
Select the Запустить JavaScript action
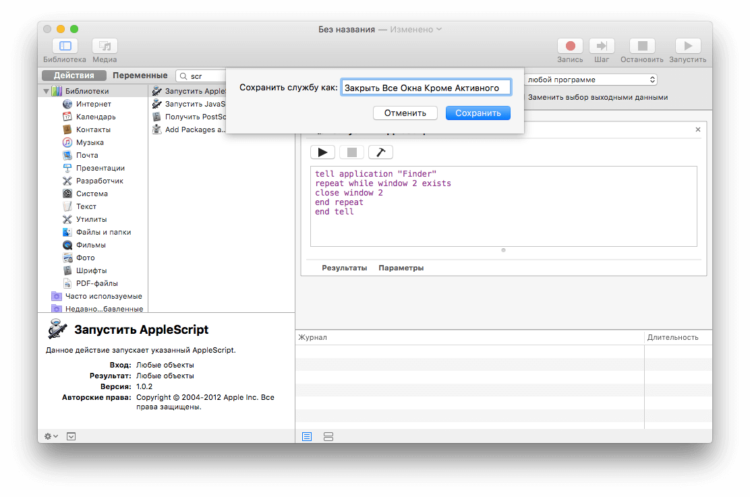pyautogui.click(x=189, y=104)
